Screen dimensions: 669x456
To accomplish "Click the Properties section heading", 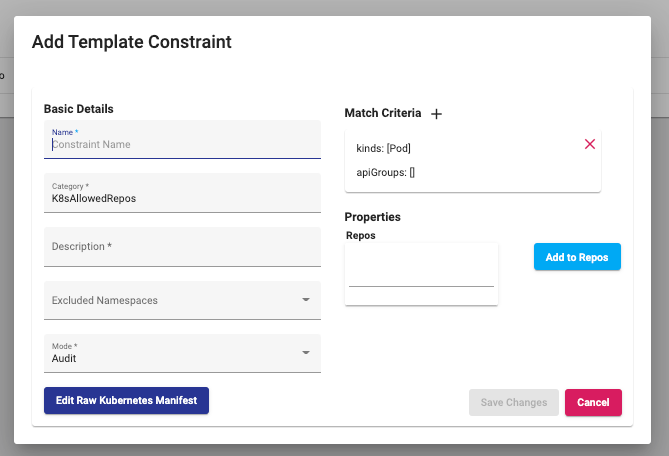I will pyautogui.click(x=372, y=217).
